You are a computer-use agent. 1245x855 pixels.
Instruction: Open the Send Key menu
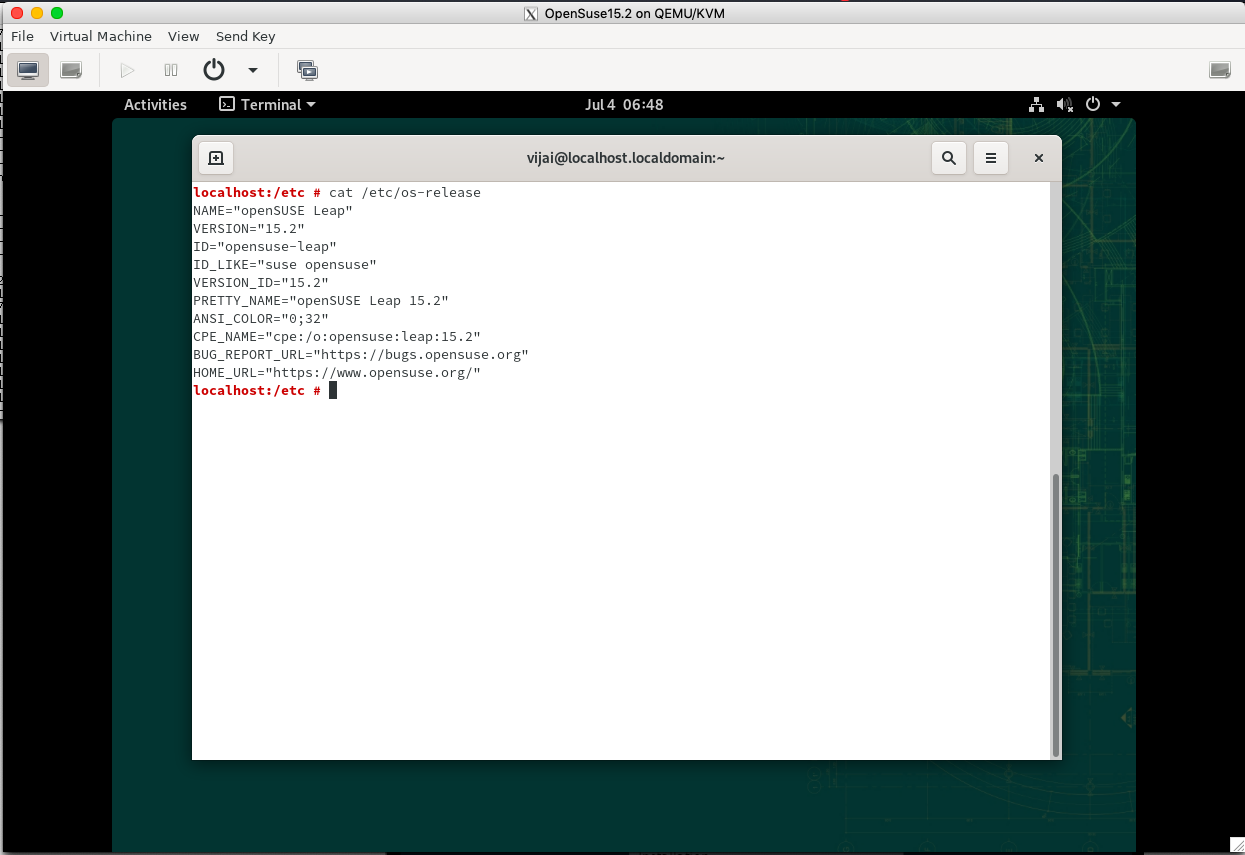pyautogui.click(x=246, y=36)
